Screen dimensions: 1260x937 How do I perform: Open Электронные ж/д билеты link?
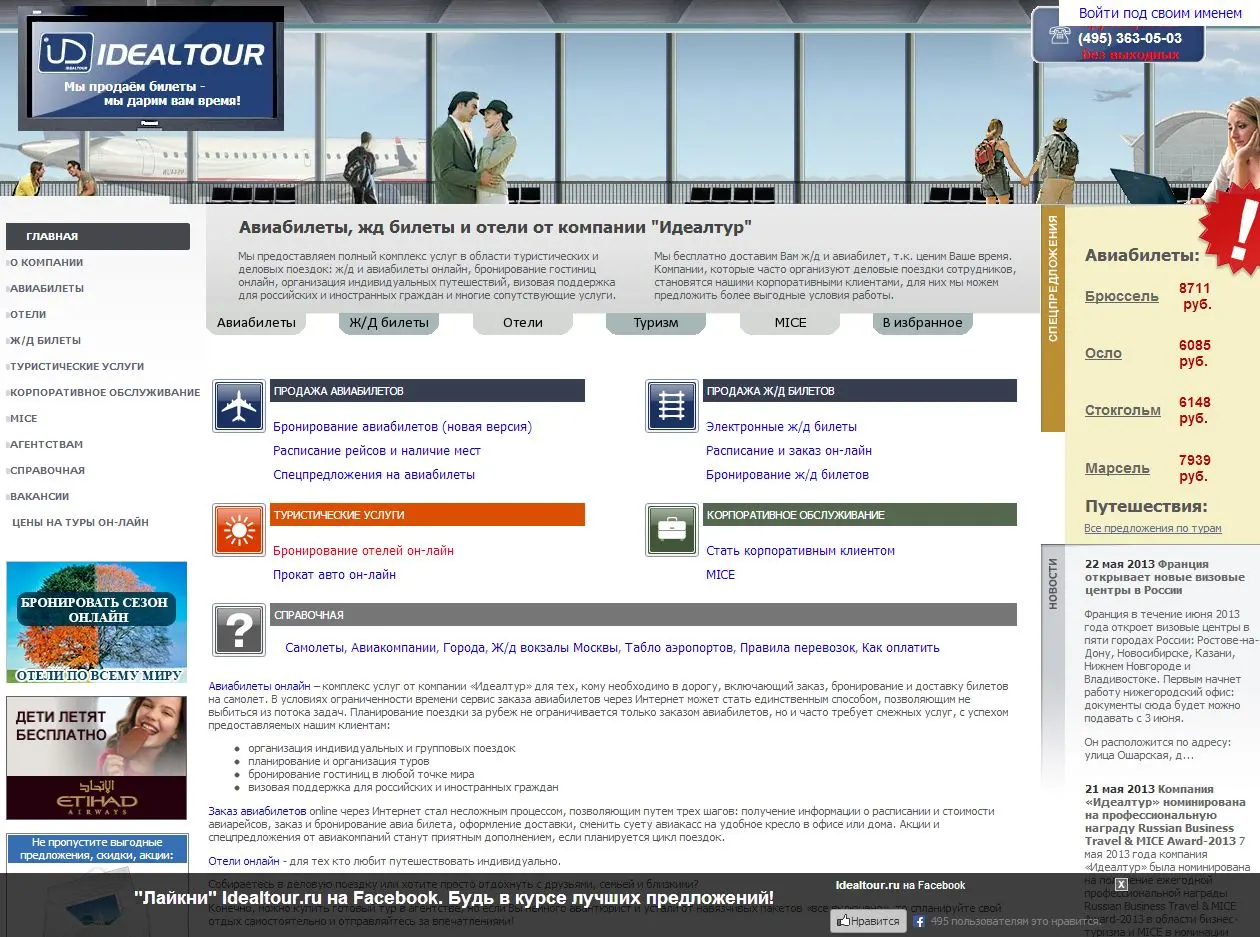click(x=781, y=427)
